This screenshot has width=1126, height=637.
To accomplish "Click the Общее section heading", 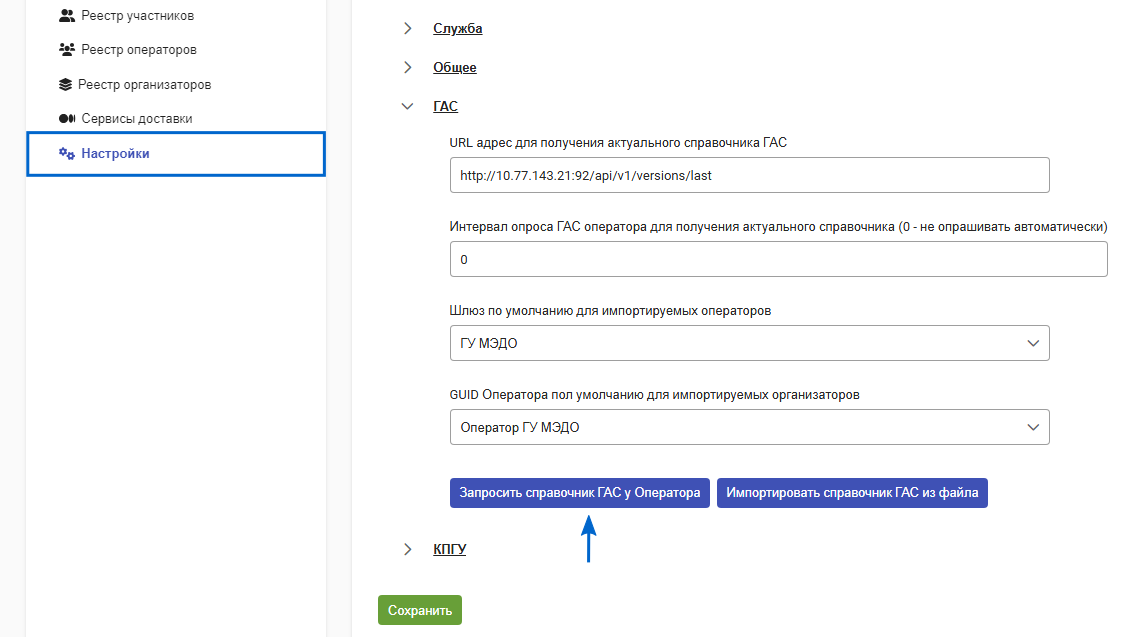I will pyautogui.click(x=455, y=68).
